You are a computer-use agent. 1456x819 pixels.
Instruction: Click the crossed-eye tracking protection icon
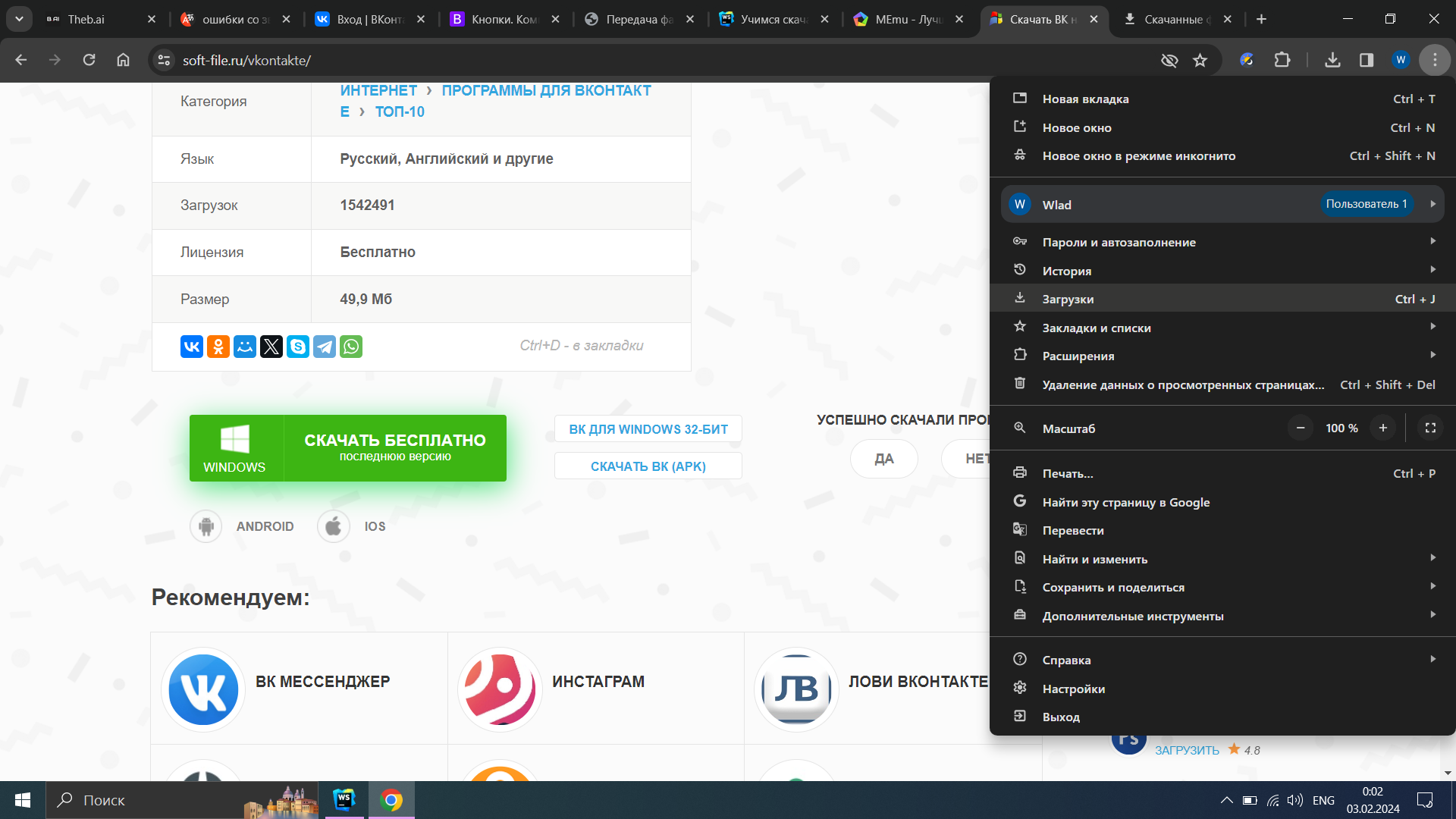(1169, 60)
